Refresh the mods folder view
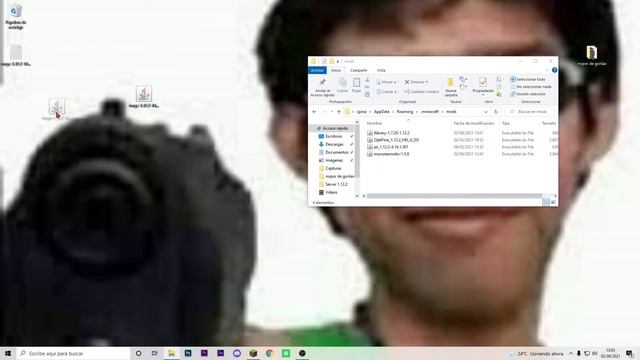Image resolution: width=640 pixels, height=360 pixels. [x=496, y=111]
